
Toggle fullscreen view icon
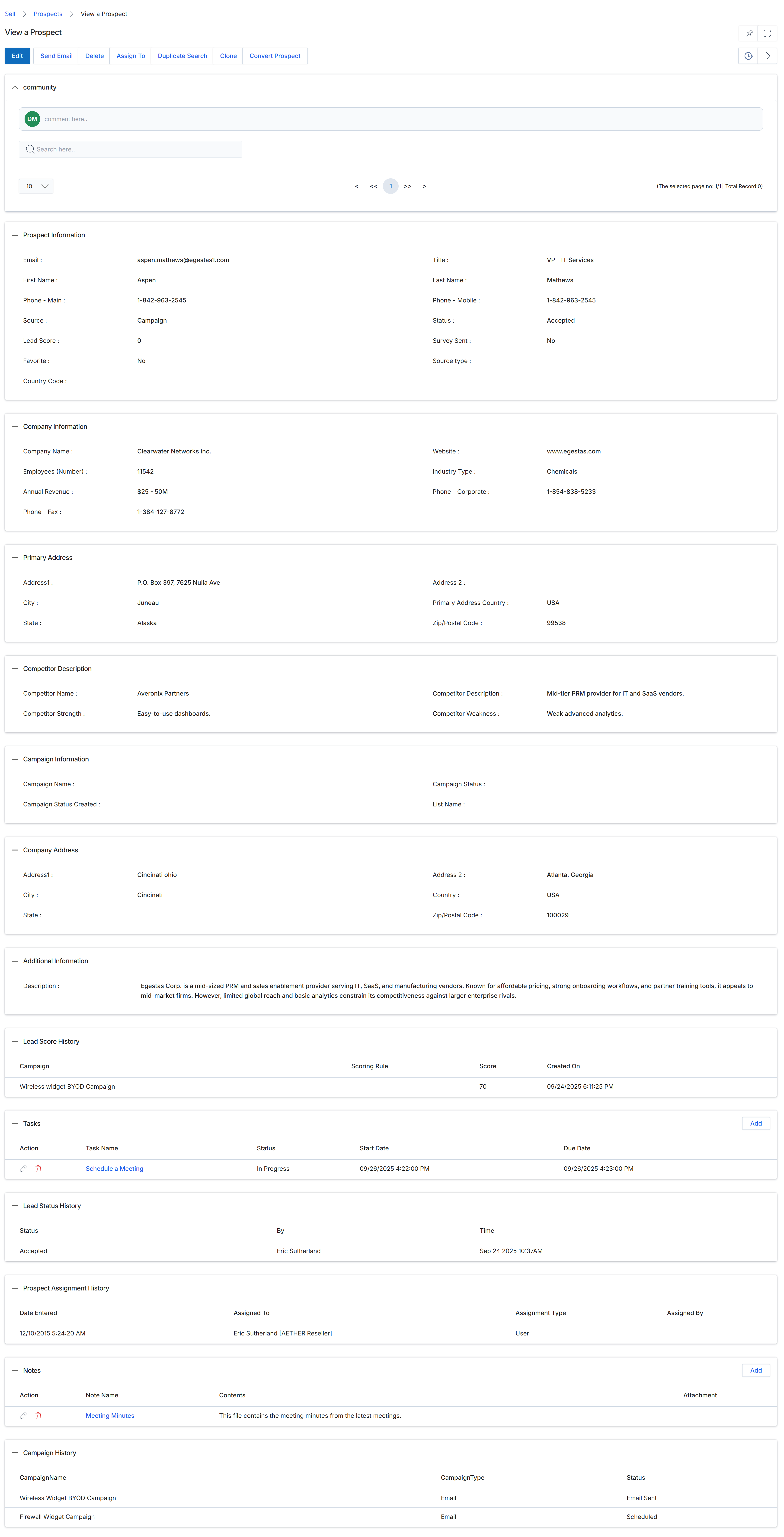click(x=767, y=33)
